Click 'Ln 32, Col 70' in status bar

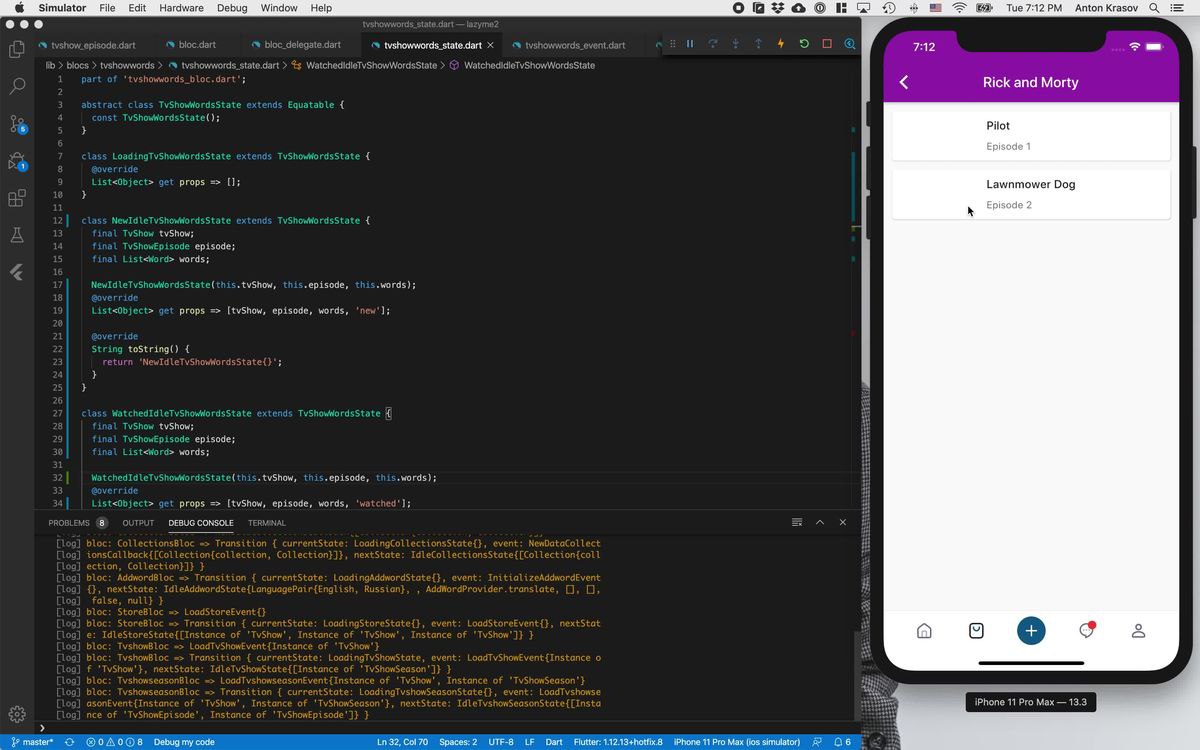[402, 742]
